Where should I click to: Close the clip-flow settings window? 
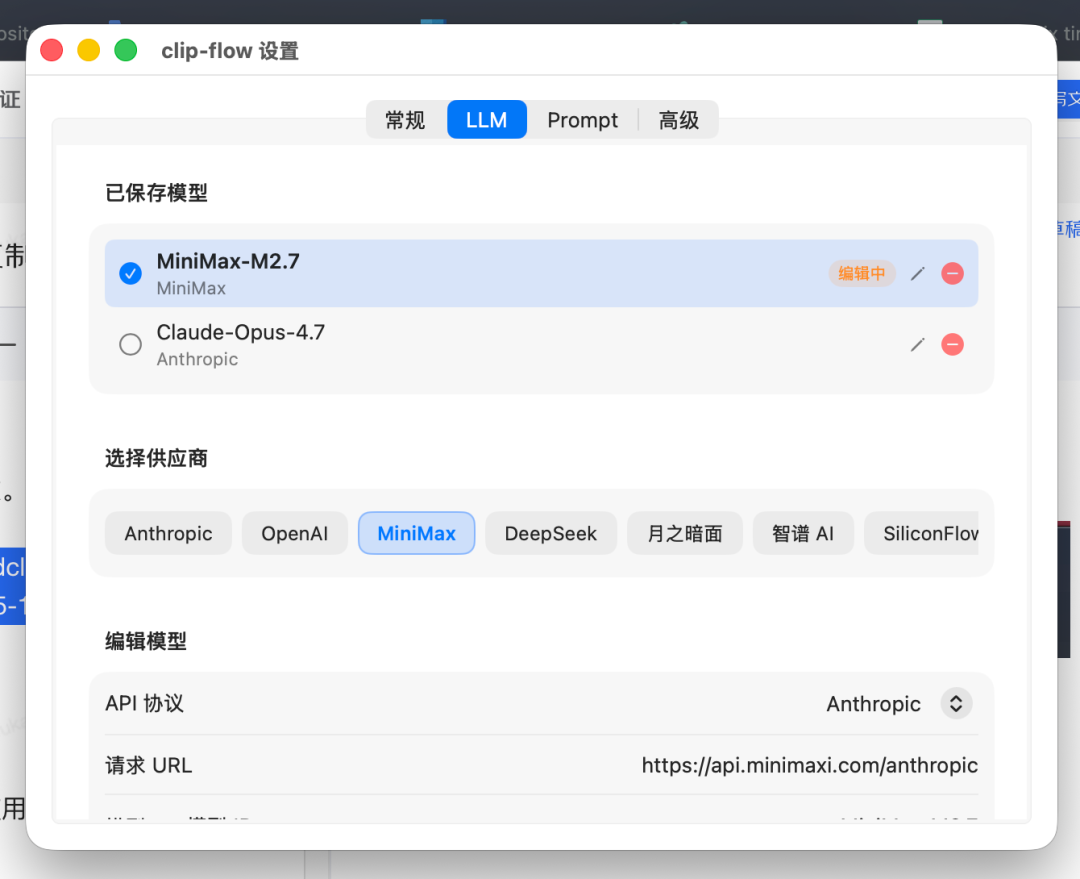[52, 50]
